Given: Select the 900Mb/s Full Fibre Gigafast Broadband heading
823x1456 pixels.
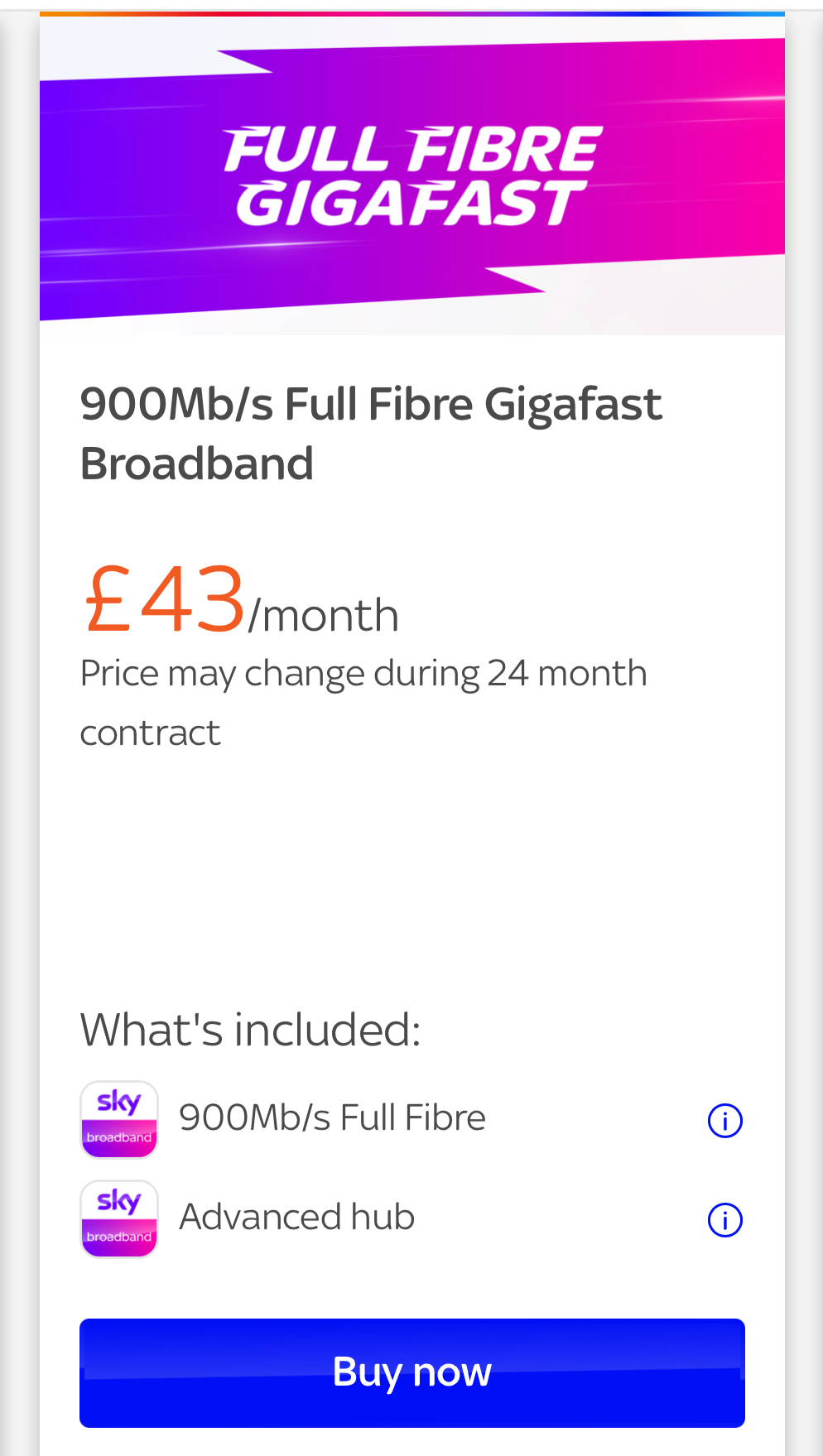Looking at the screenshot, I should 370,432.
